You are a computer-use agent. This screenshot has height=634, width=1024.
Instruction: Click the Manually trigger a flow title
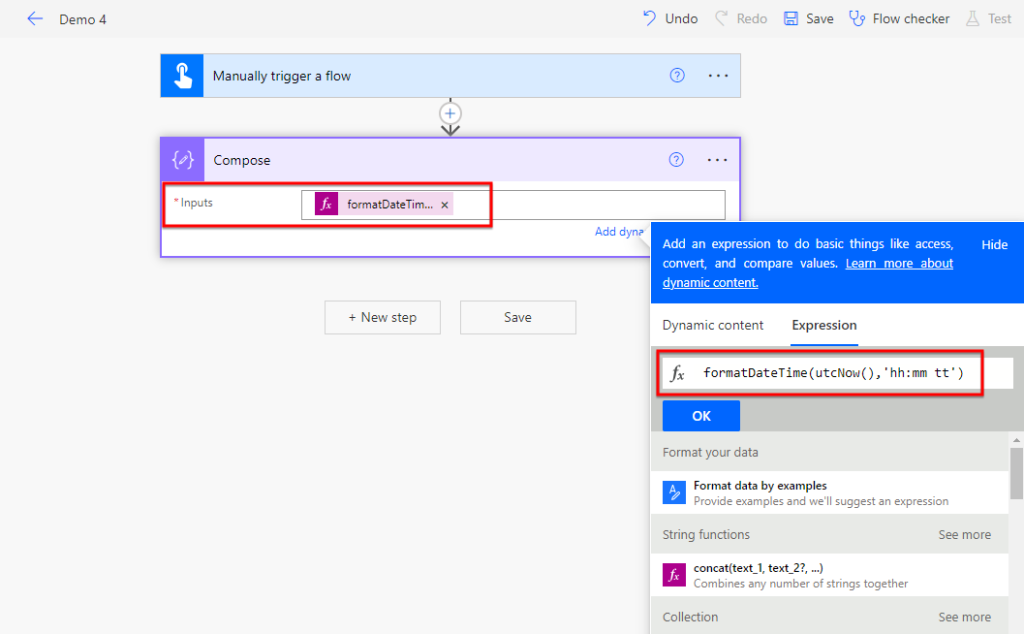pyautogui.click(x=281, y=76)
